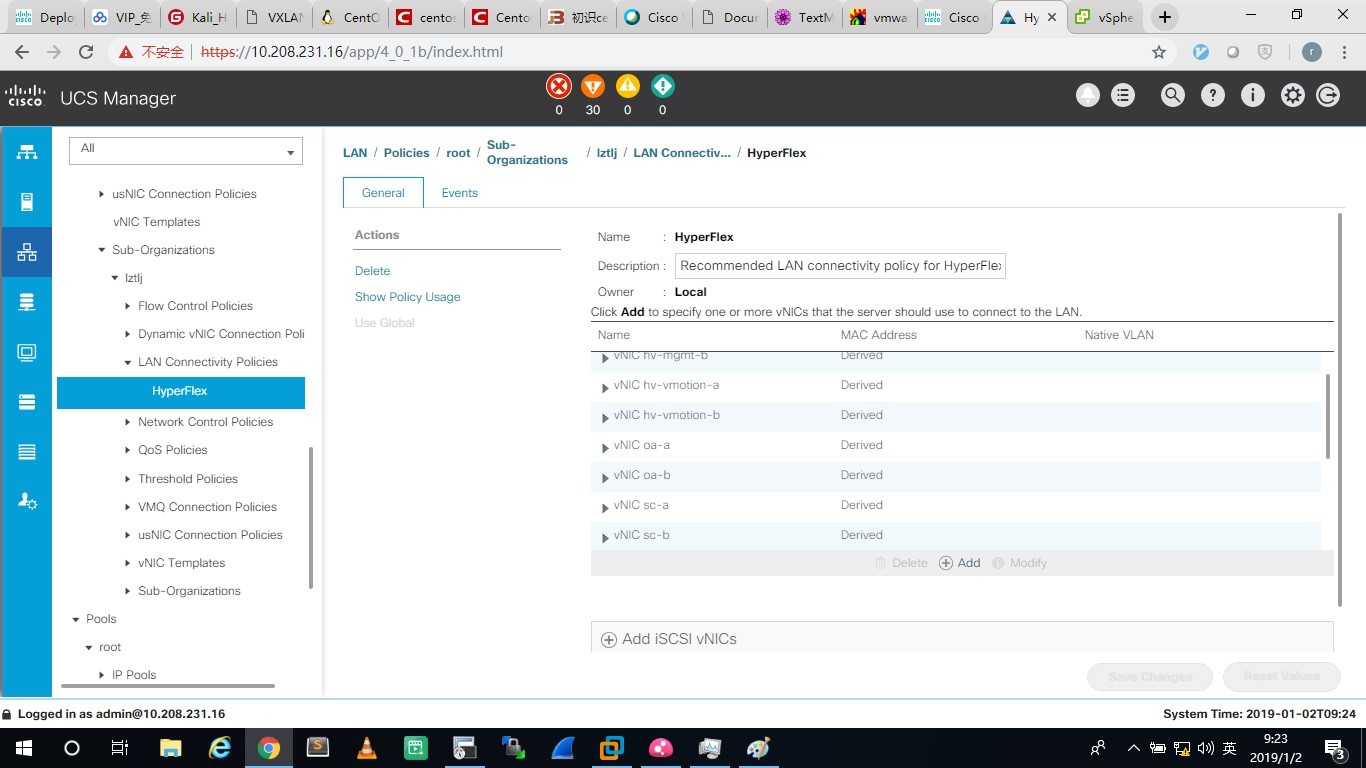
Task: Click the warnings teal icon
Action: 662,86
